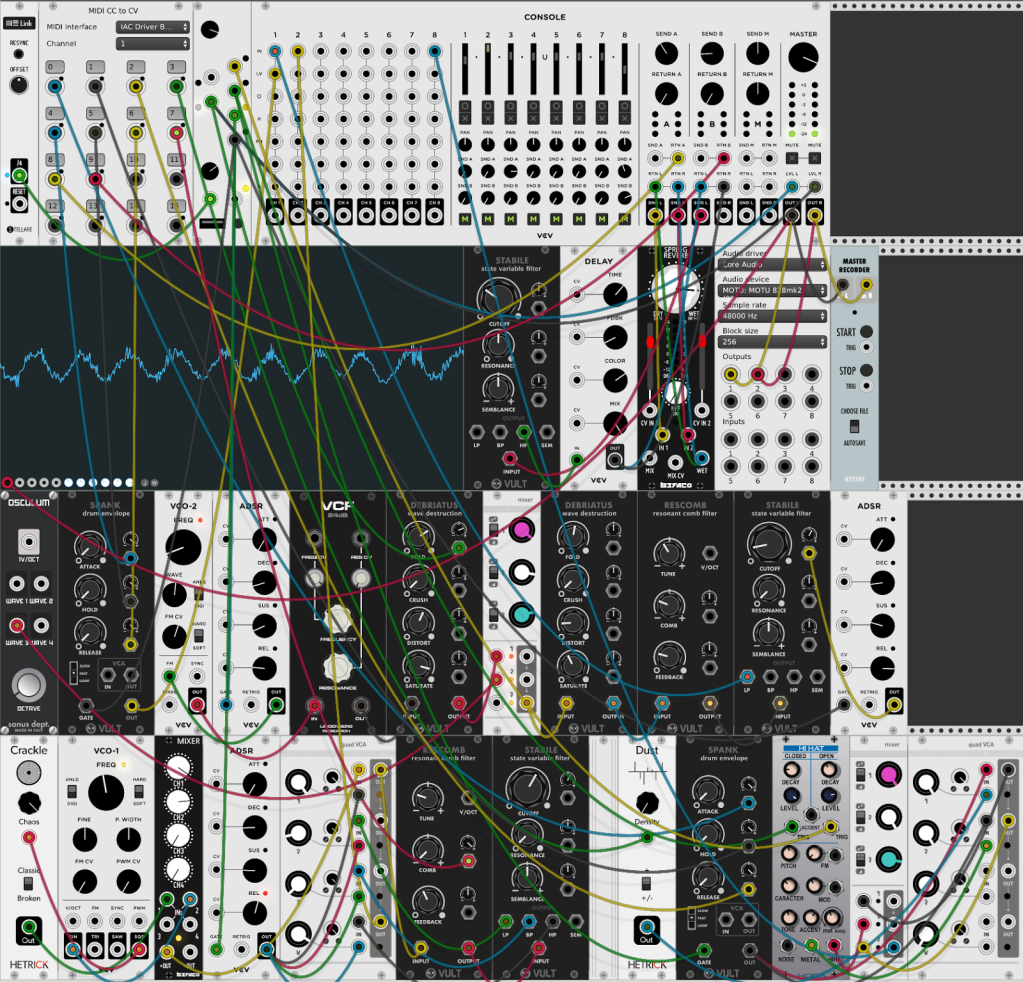Expand the Sample rate dropdown

point(771,315)
